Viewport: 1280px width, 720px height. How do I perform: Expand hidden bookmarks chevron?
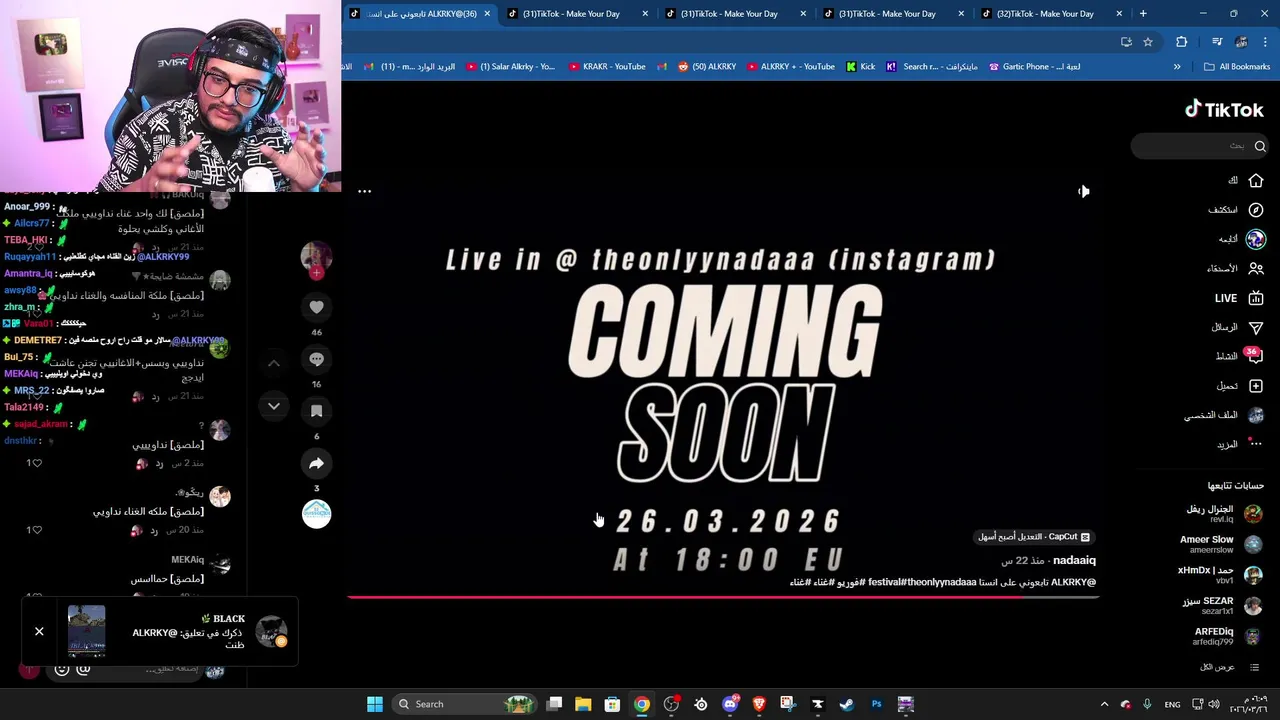pos(1177,67)
